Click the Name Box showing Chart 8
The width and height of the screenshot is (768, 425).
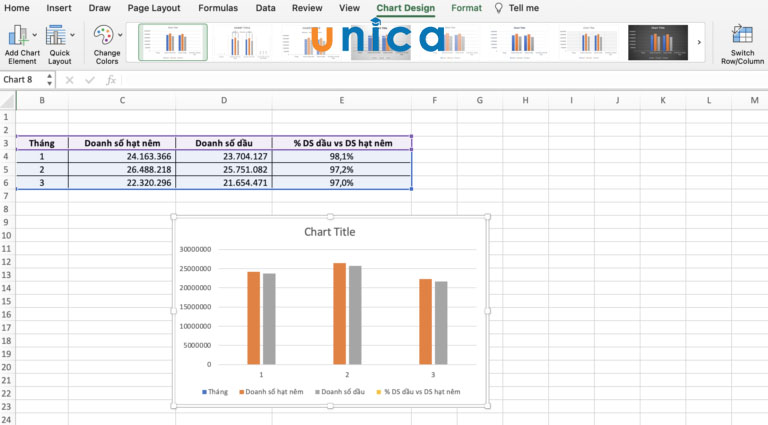click(x=23, y=79)
